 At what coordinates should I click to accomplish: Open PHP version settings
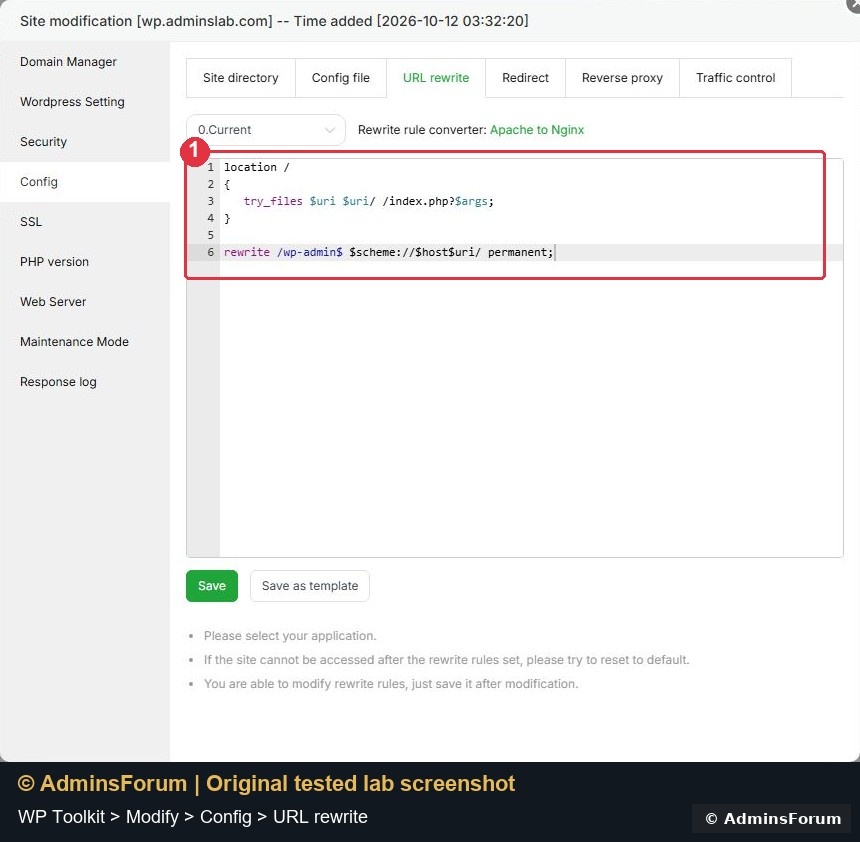point(54,262)
